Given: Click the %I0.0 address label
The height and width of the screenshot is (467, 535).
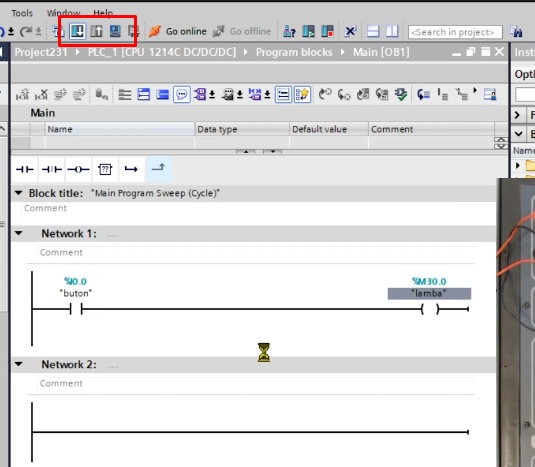Looking at the screenshot, I should 75,281.
